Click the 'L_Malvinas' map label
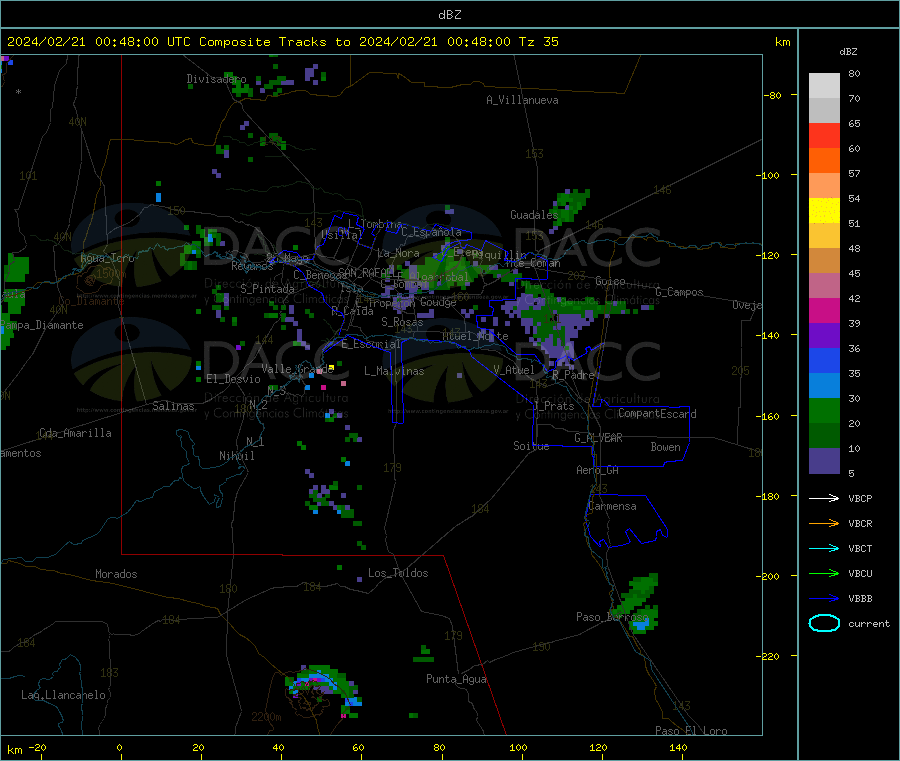This screenshot has width=900, height=761. pos(394,371)
